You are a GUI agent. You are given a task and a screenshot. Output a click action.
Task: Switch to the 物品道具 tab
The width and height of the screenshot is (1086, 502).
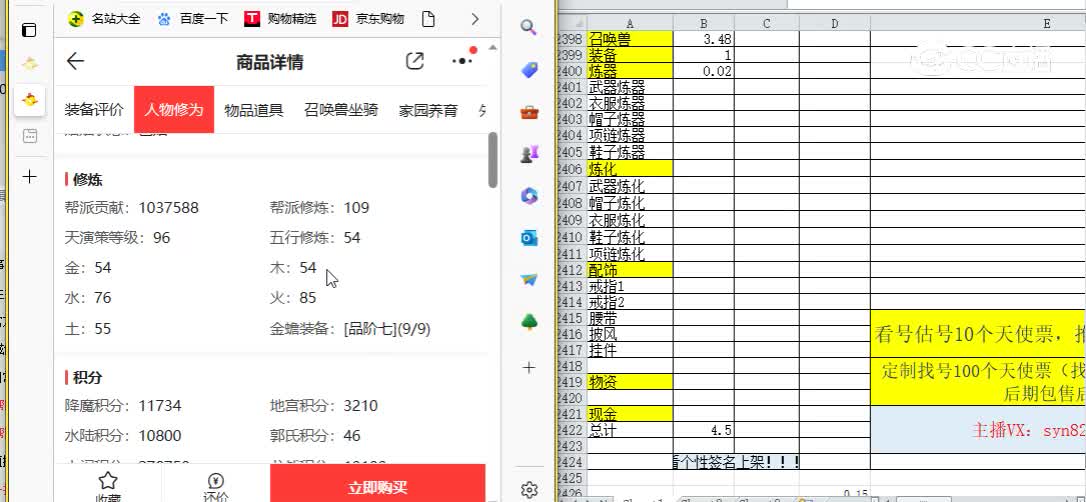(x=253, y=109)
